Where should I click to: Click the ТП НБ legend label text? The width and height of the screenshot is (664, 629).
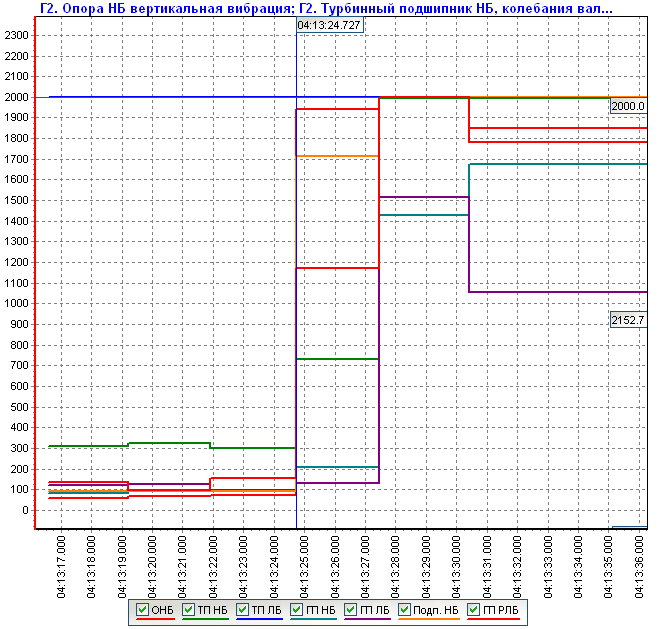pos(212,610)
